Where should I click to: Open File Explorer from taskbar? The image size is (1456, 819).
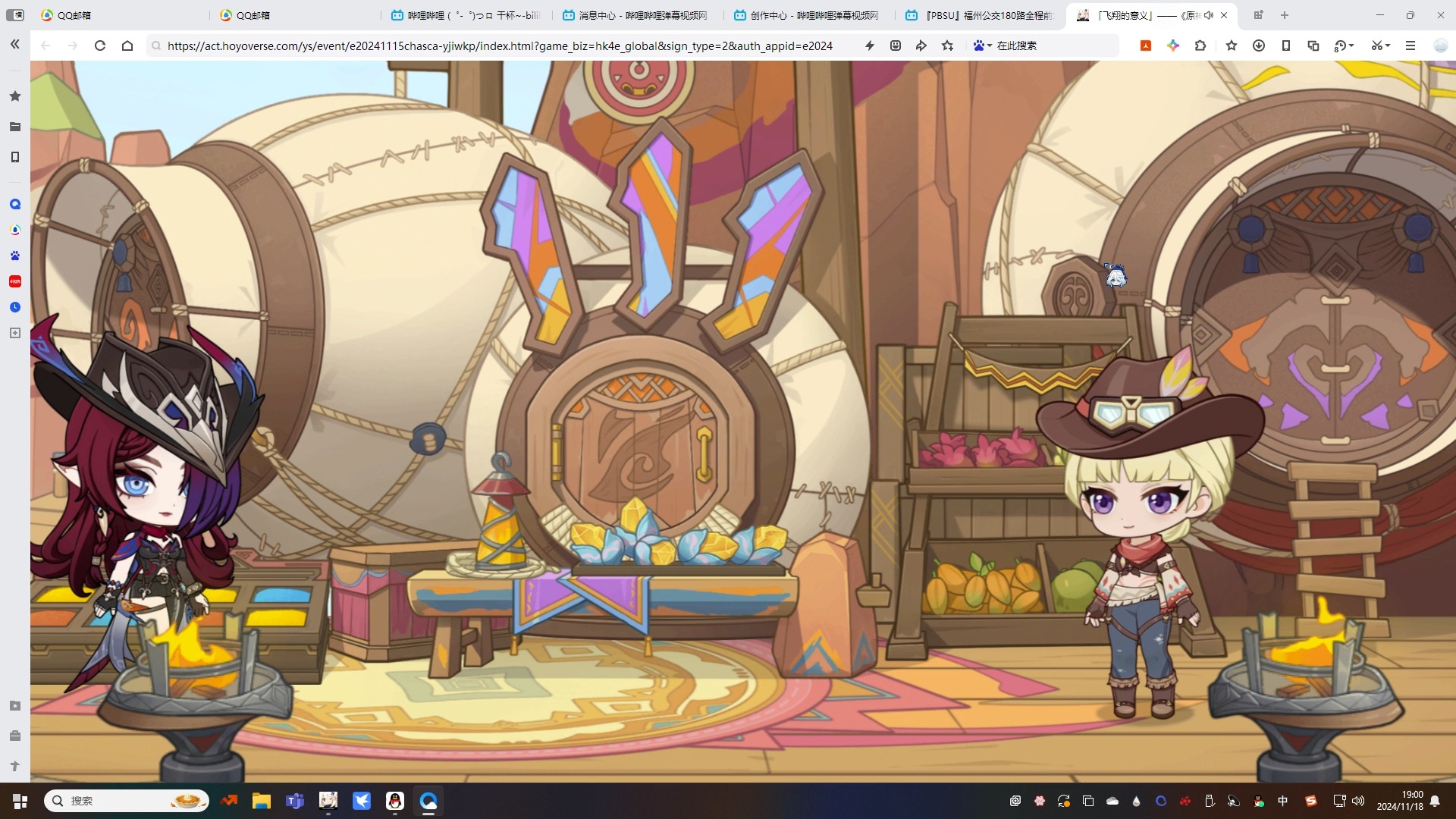tap(262, 801)
